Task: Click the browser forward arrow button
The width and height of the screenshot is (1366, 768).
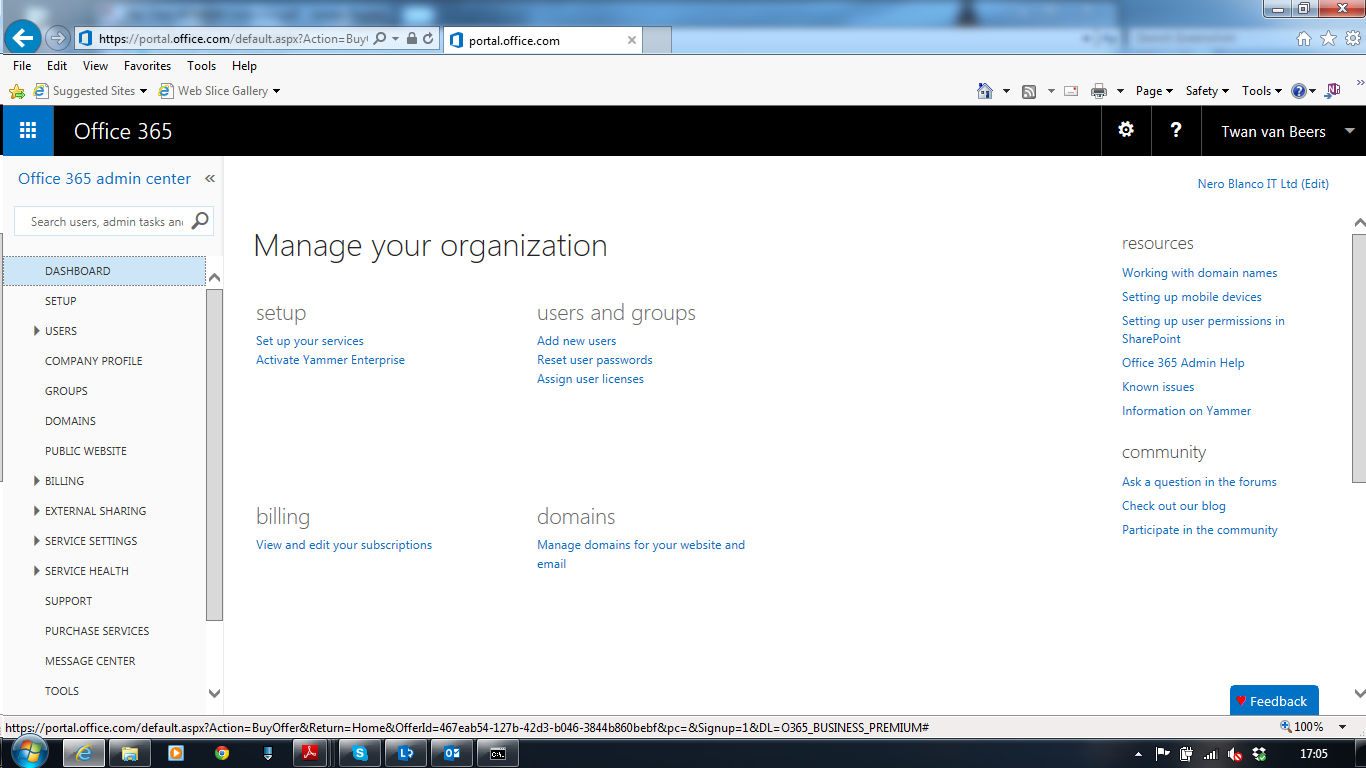Action: point(57,38)
